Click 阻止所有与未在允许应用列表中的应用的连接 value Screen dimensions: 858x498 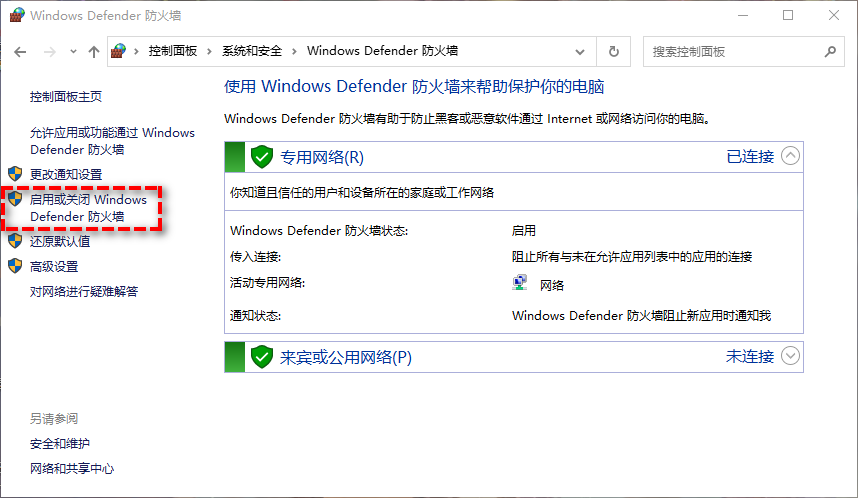[x=632, y=257]
